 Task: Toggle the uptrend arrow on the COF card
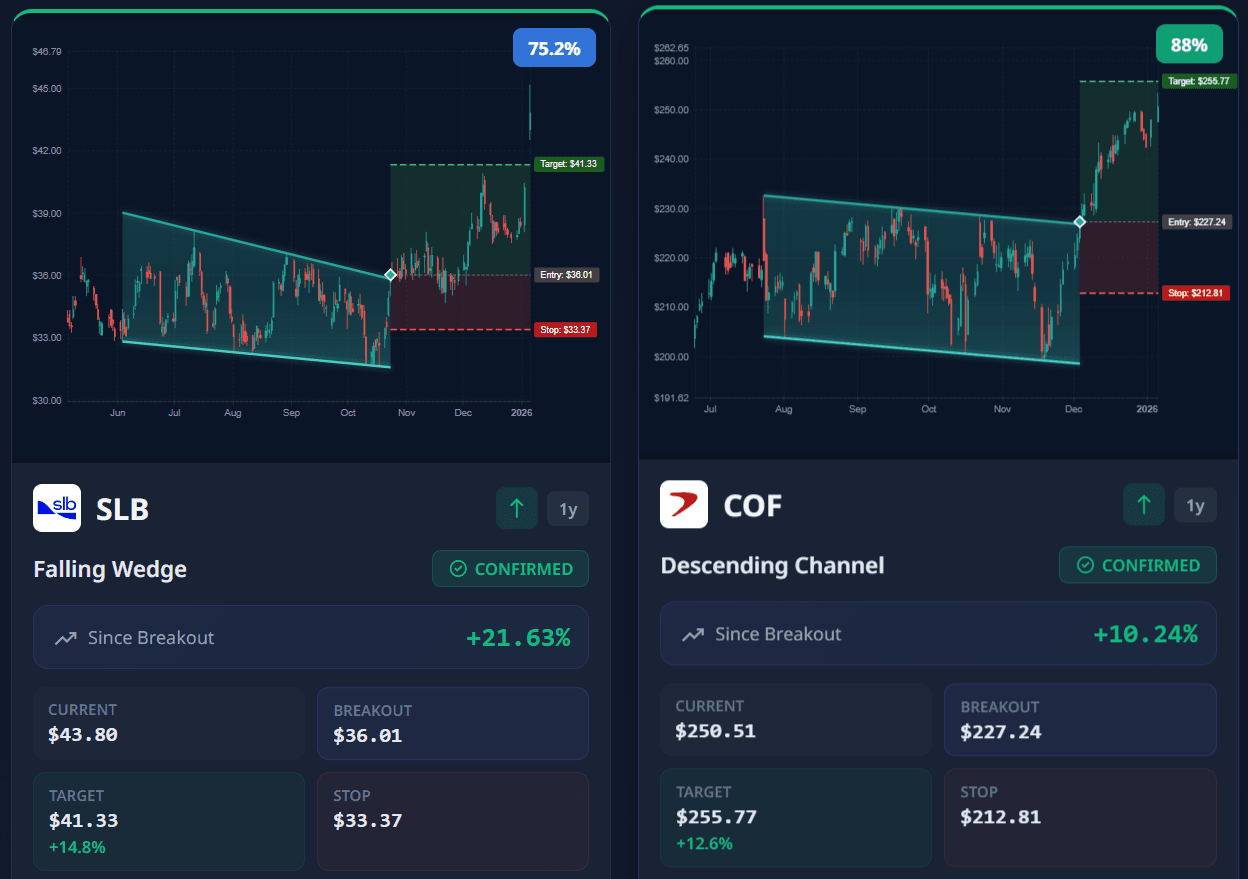click(1144, 504)
